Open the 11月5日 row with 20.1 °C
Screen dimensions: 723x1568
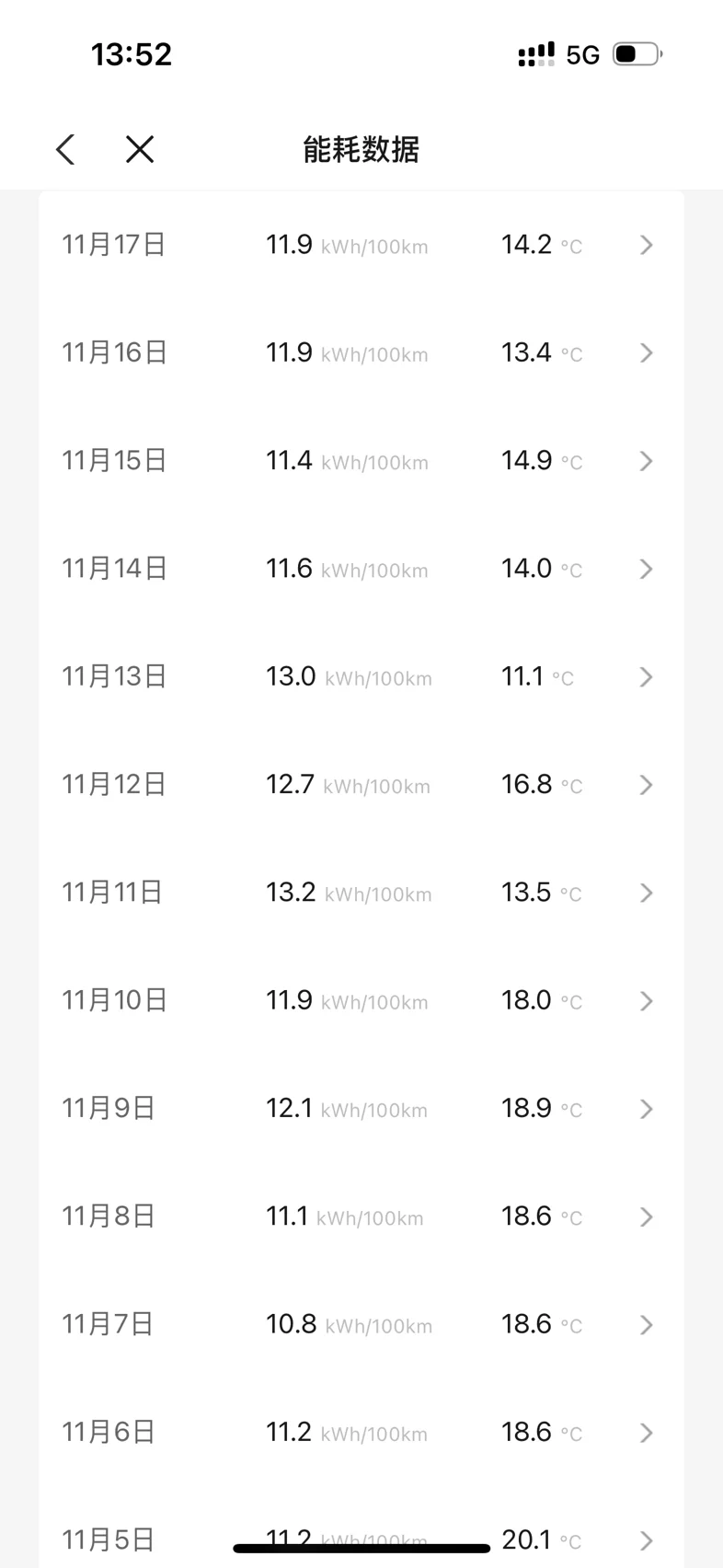(x=361, y=1539)
